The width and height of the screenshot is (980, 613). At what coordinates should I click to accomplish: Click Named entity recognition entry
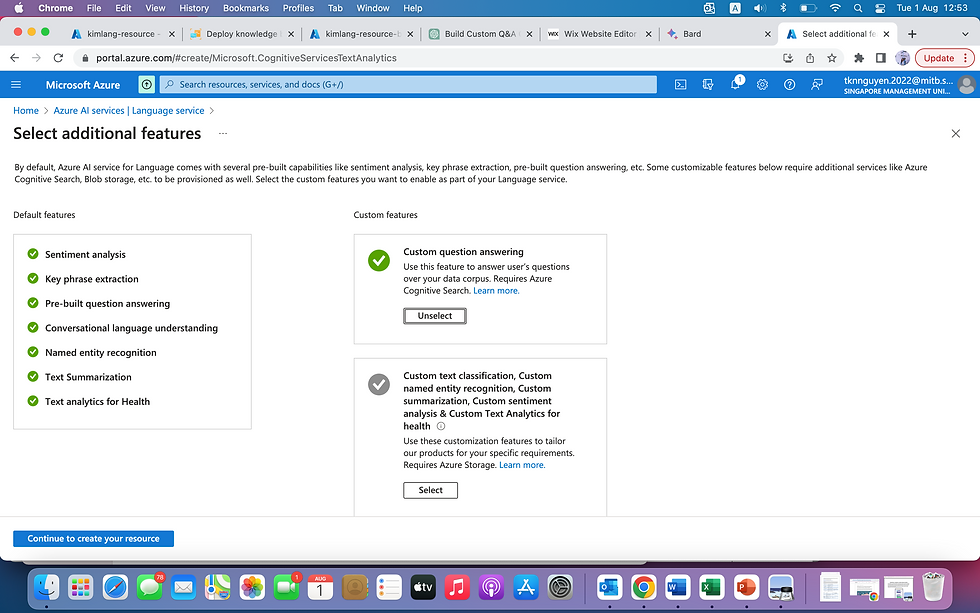click(101, 352)
